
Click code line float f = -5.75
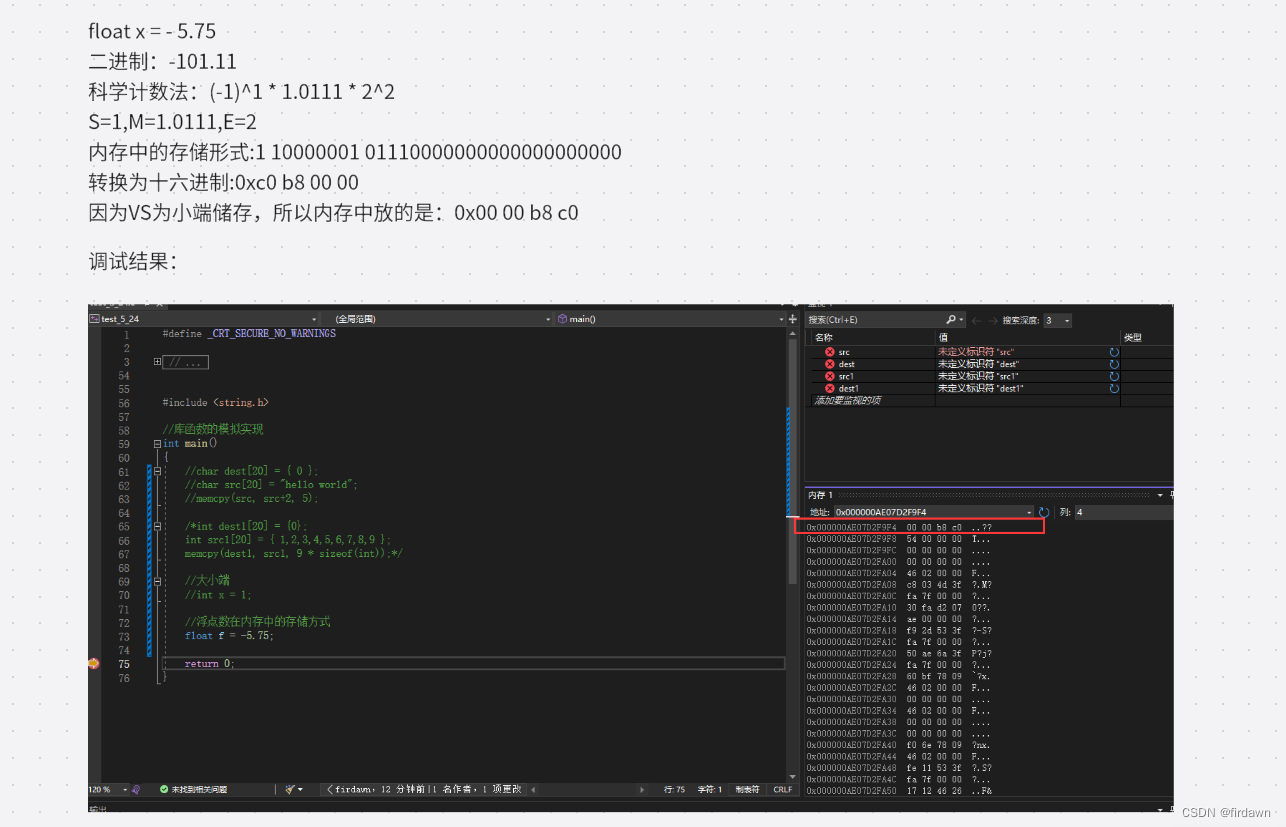[x=229, y=635]
